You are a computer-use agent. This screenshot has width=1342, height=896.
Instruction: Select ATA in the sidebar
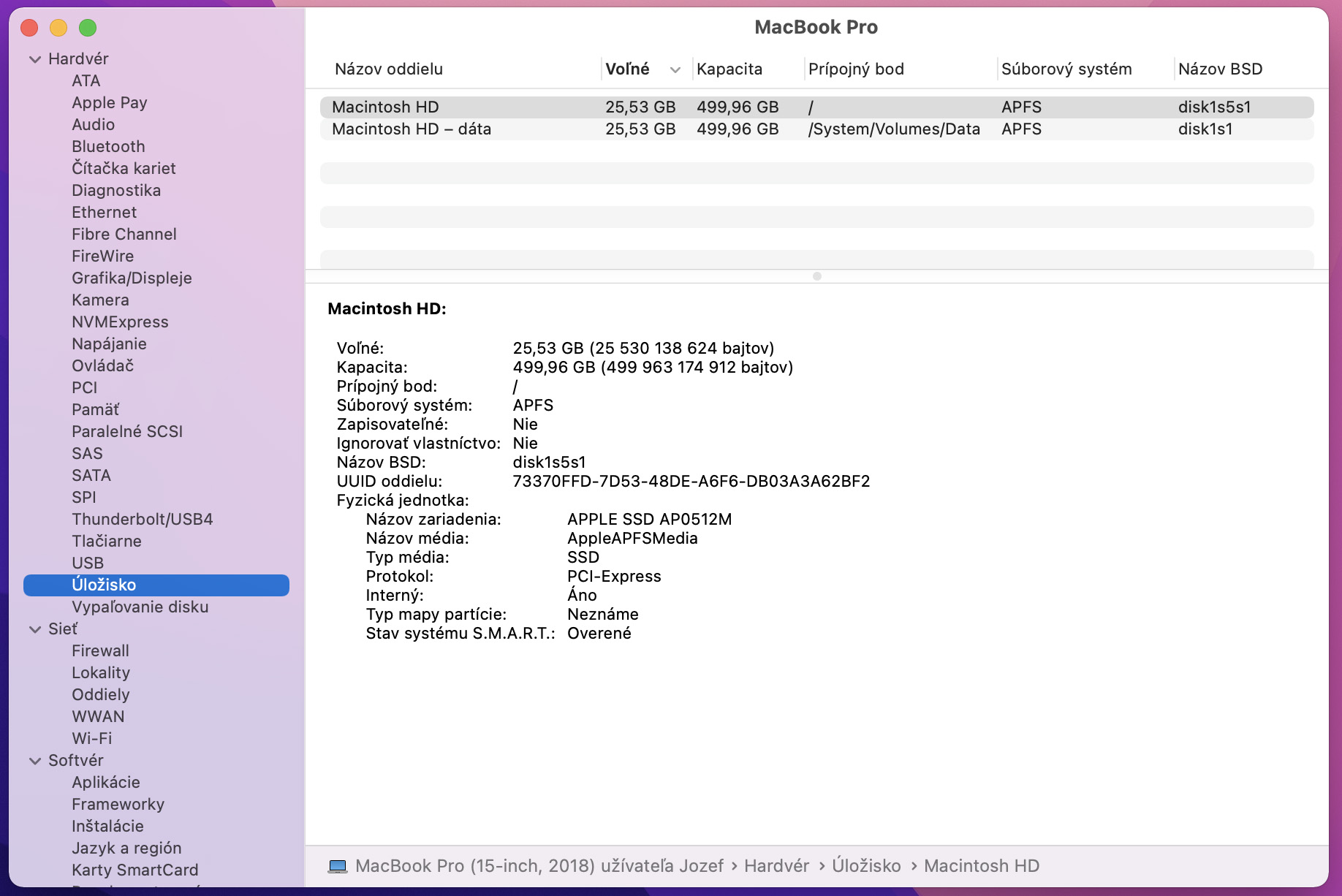[x=86, y=81]
